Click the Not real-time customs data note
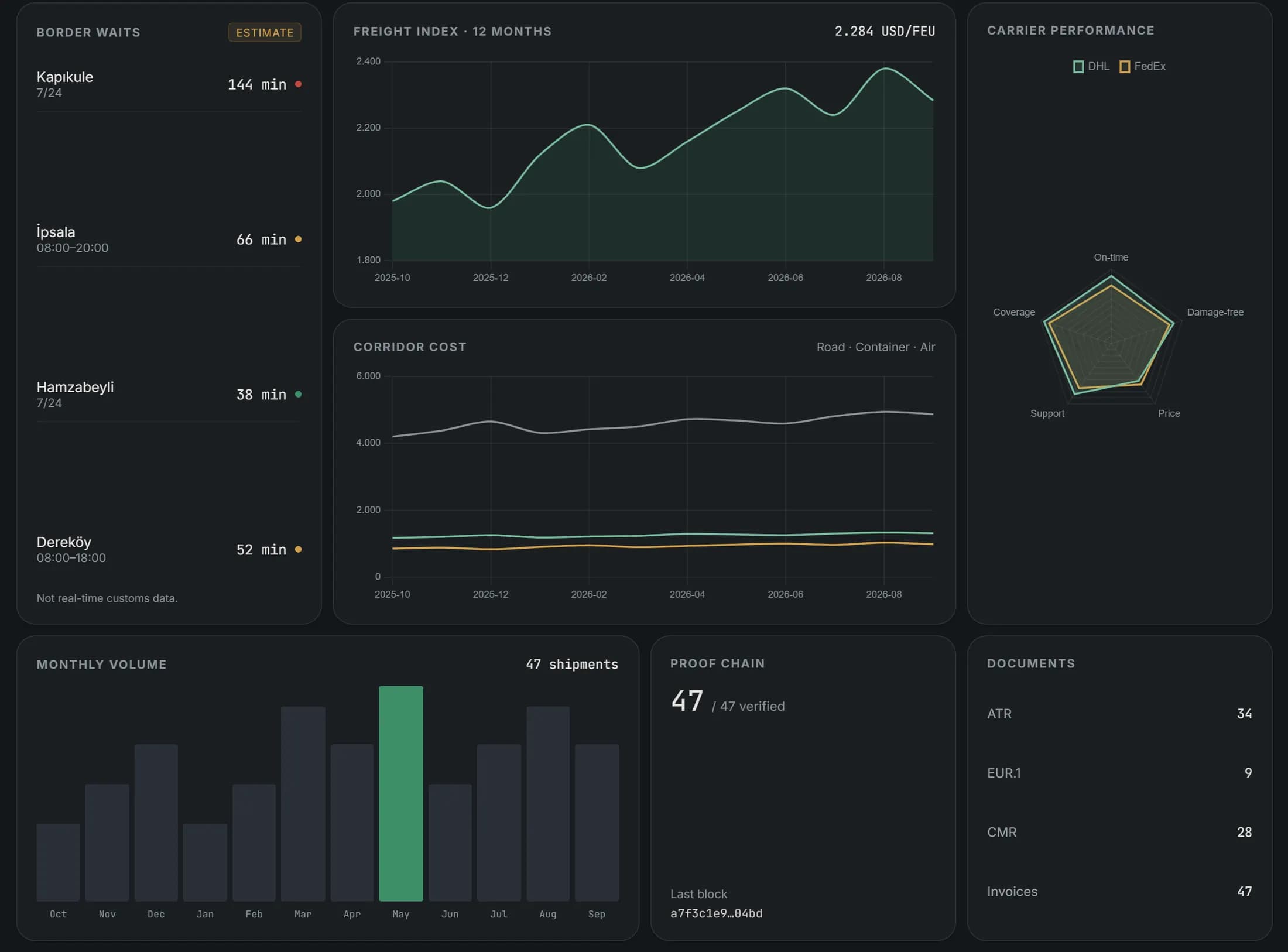Viewport: 1288px width, 952px height. (107, 598)
